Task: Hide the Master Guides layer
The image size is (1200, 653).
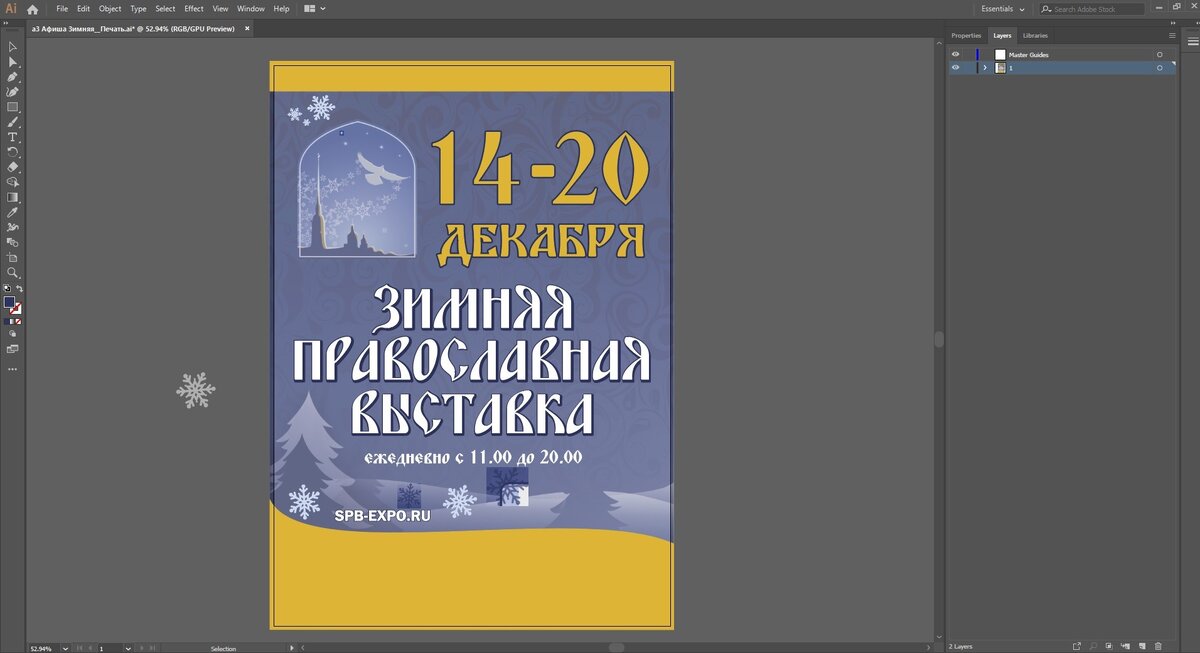Action: 955,54
